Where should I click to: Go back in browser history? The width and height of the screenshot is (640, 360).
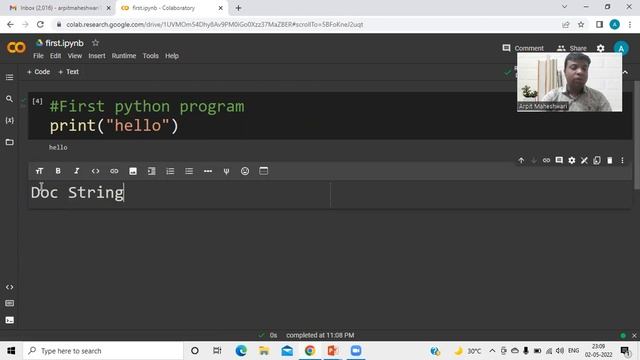(x=10, y=24)
